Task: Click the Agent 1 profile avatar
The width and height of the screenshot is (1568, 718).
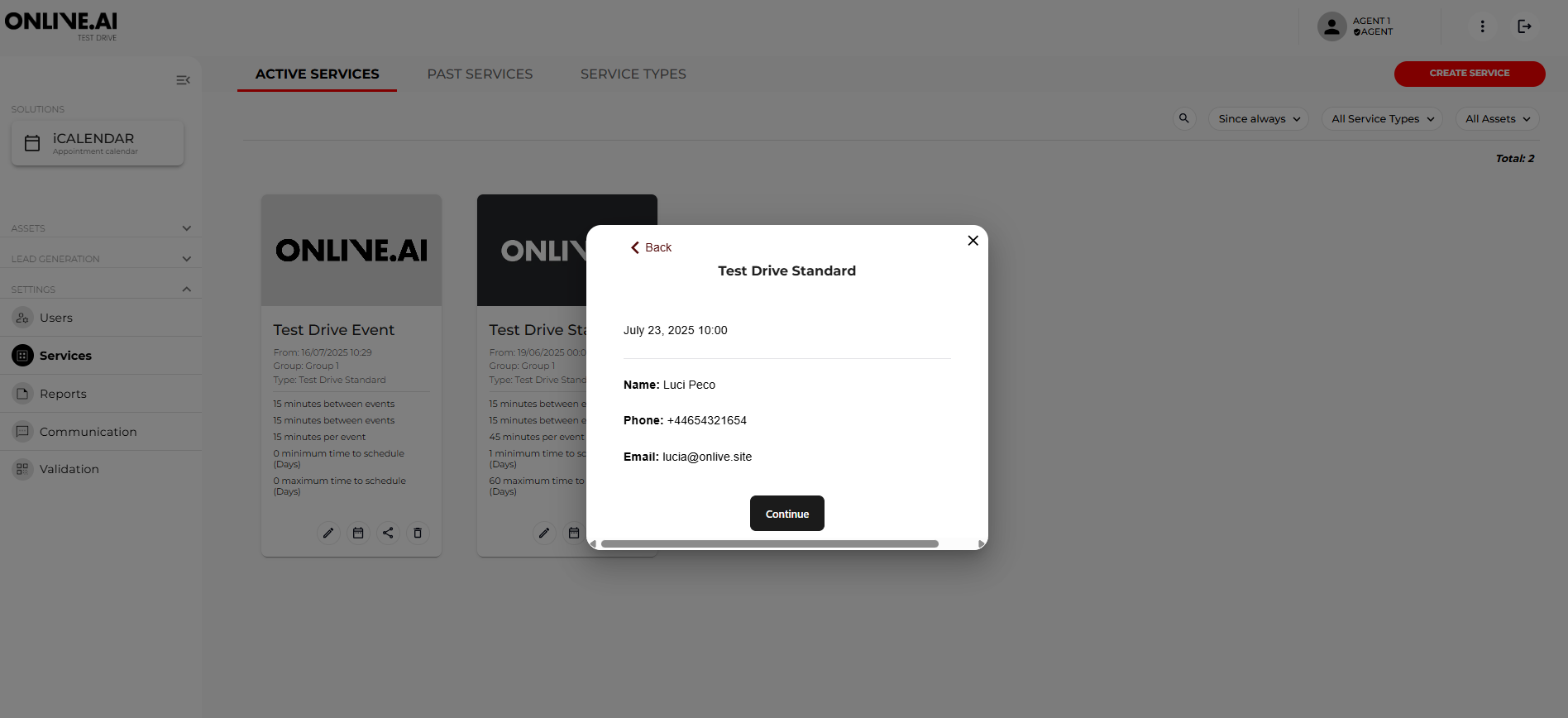Action: [1331, 26]
